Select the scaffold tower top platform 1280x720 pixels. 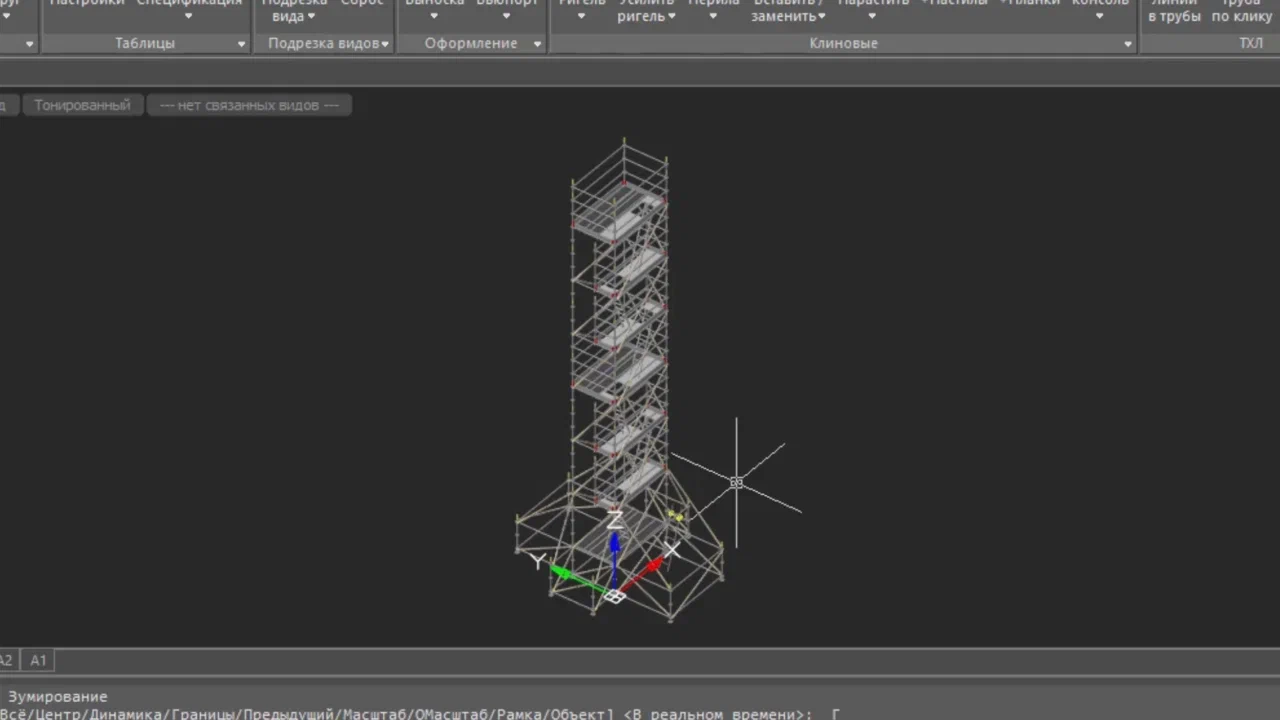point(618,212)
